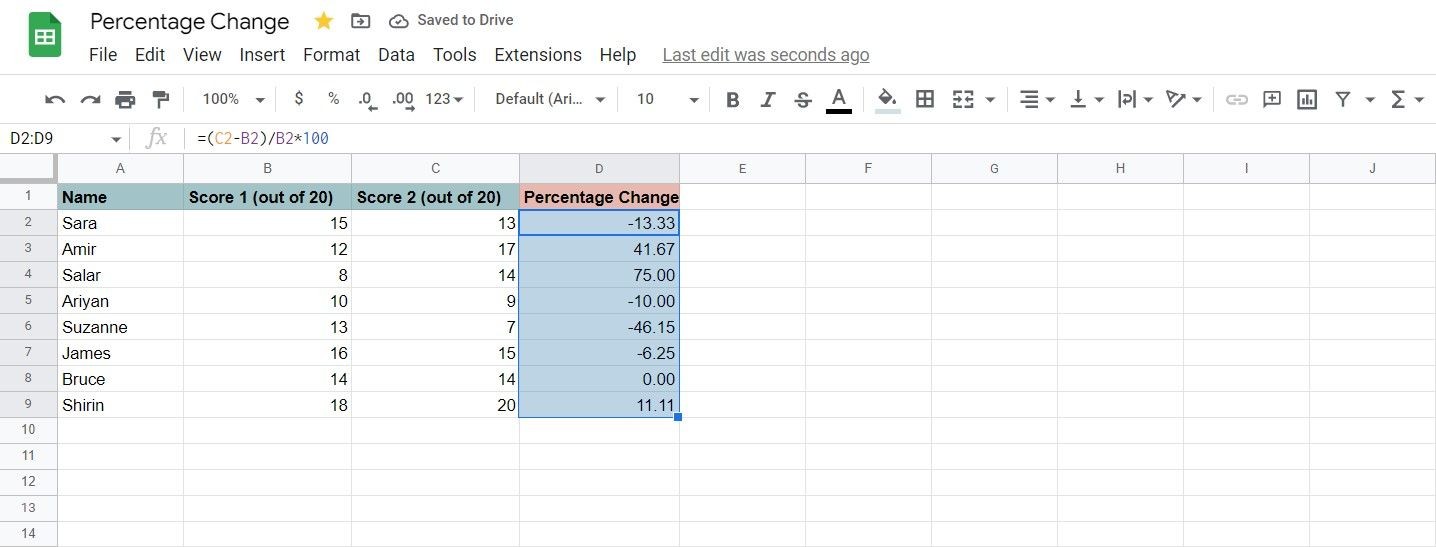Expand filter views arrow

point(1369,99)
